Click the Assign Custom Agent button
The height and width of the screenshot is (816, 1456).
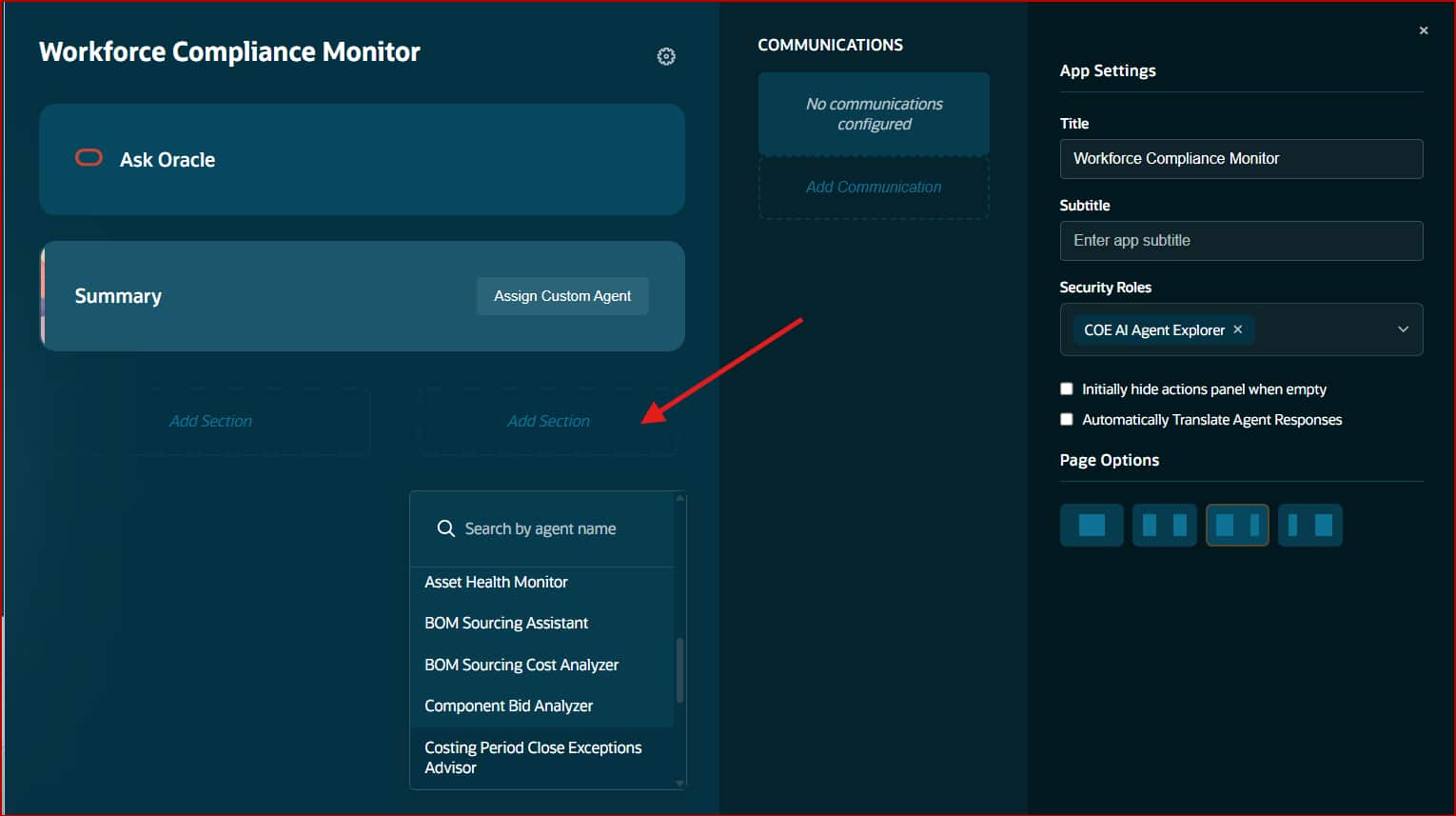coord(562,296)
